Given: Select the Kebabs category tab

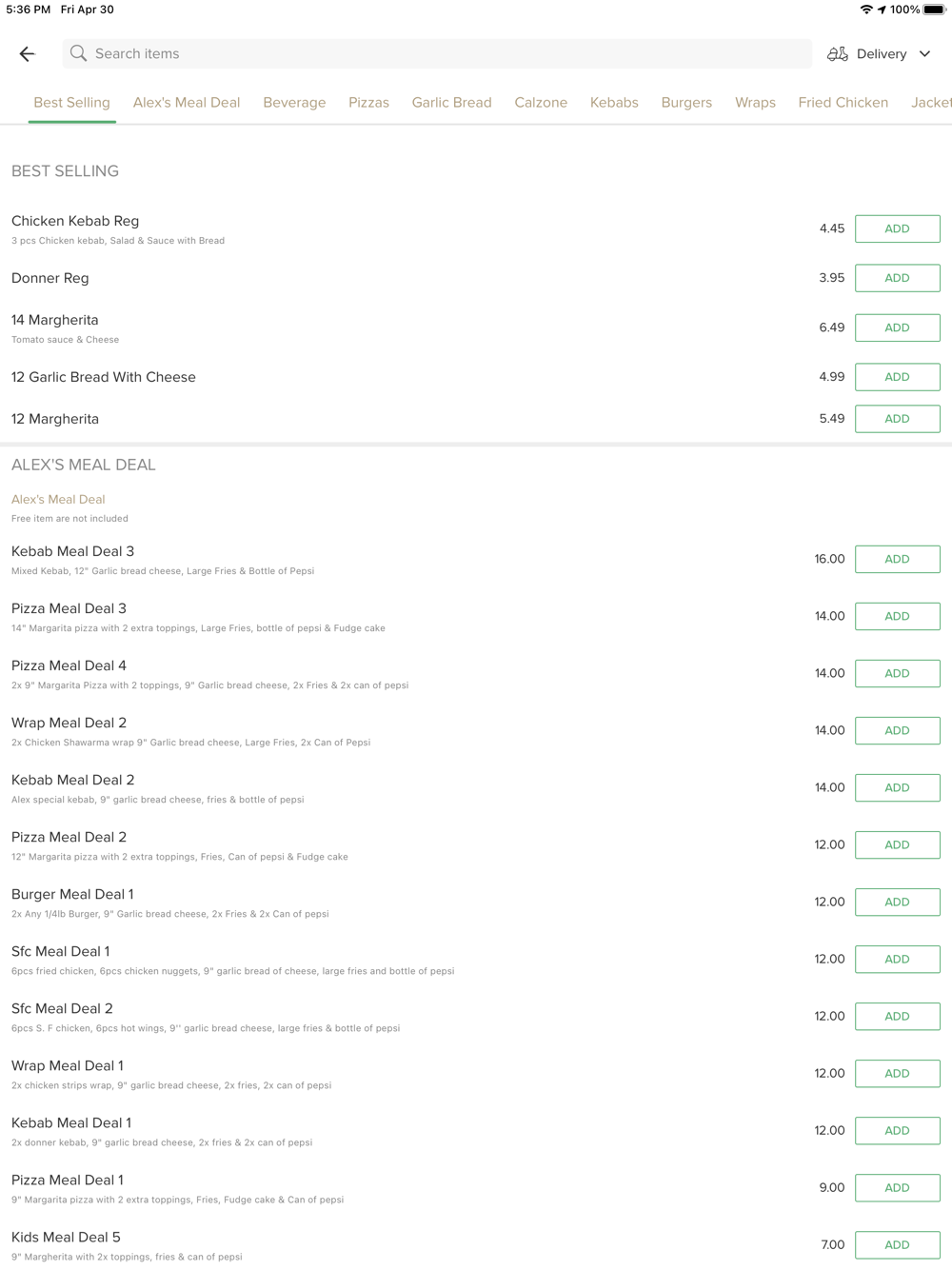Looking at the screenshot, I should click(x=614, y=103).
